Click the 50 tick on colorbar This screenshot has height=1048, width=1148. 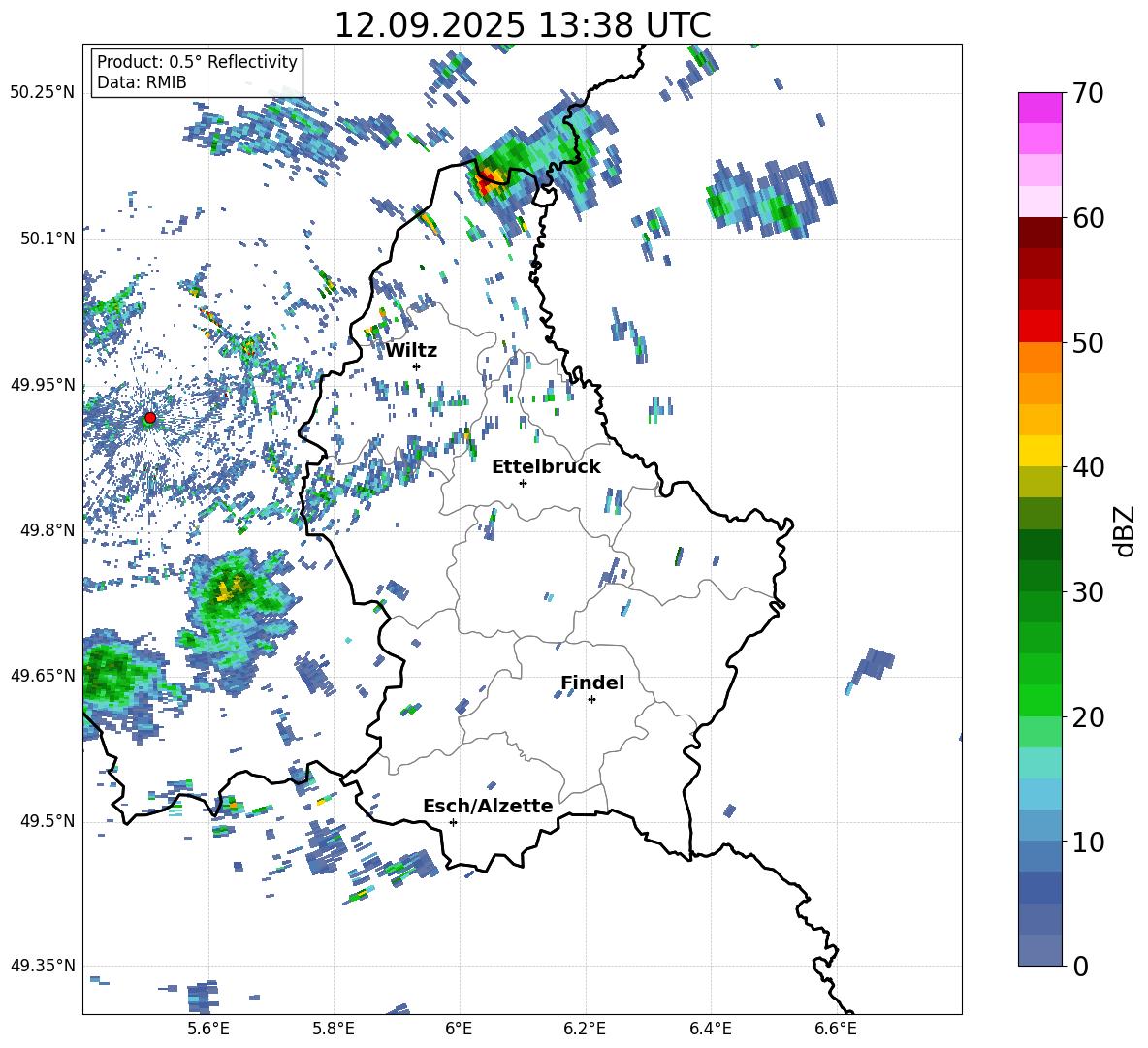[1087, 343]
